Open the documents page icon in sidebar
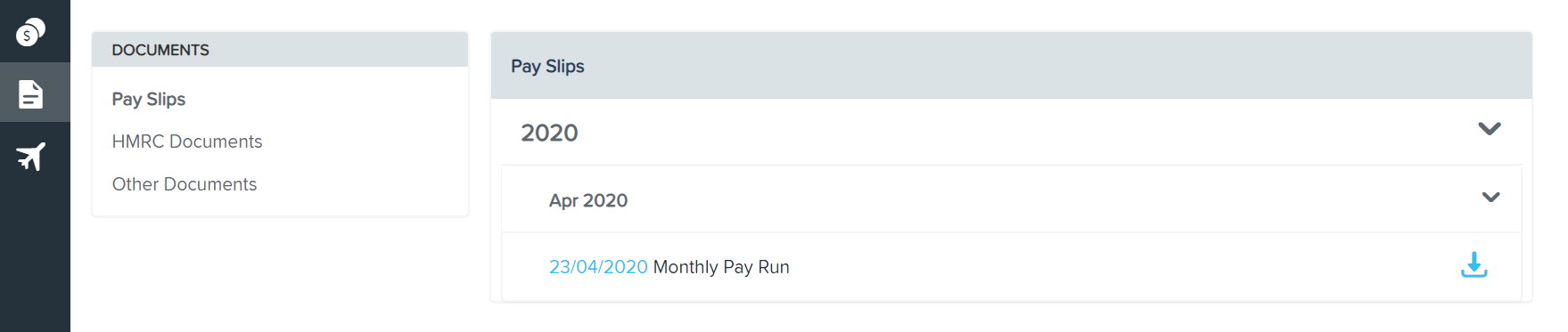The width and height of the screenshot is (1568, 332). (x=31, y=93)
